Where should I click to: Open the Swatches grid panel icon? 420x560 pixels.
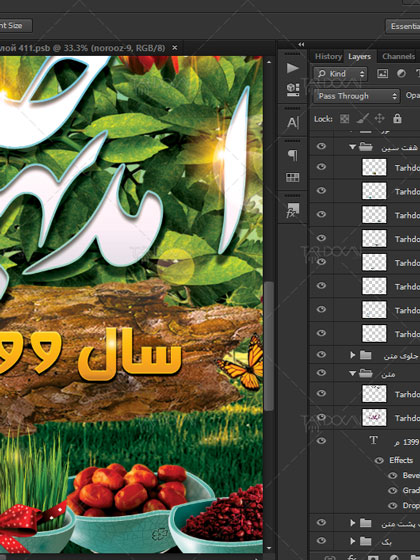(292, 178)
